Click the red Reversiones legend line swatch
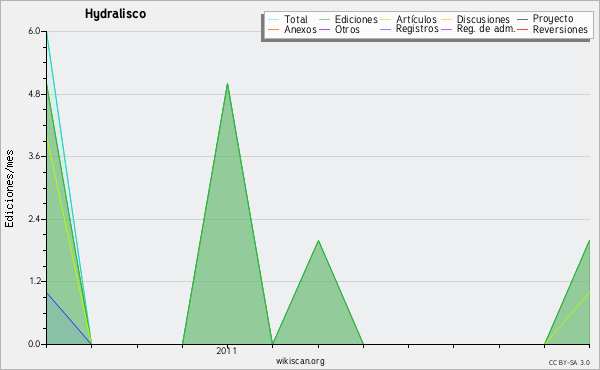 pos(522,29)
